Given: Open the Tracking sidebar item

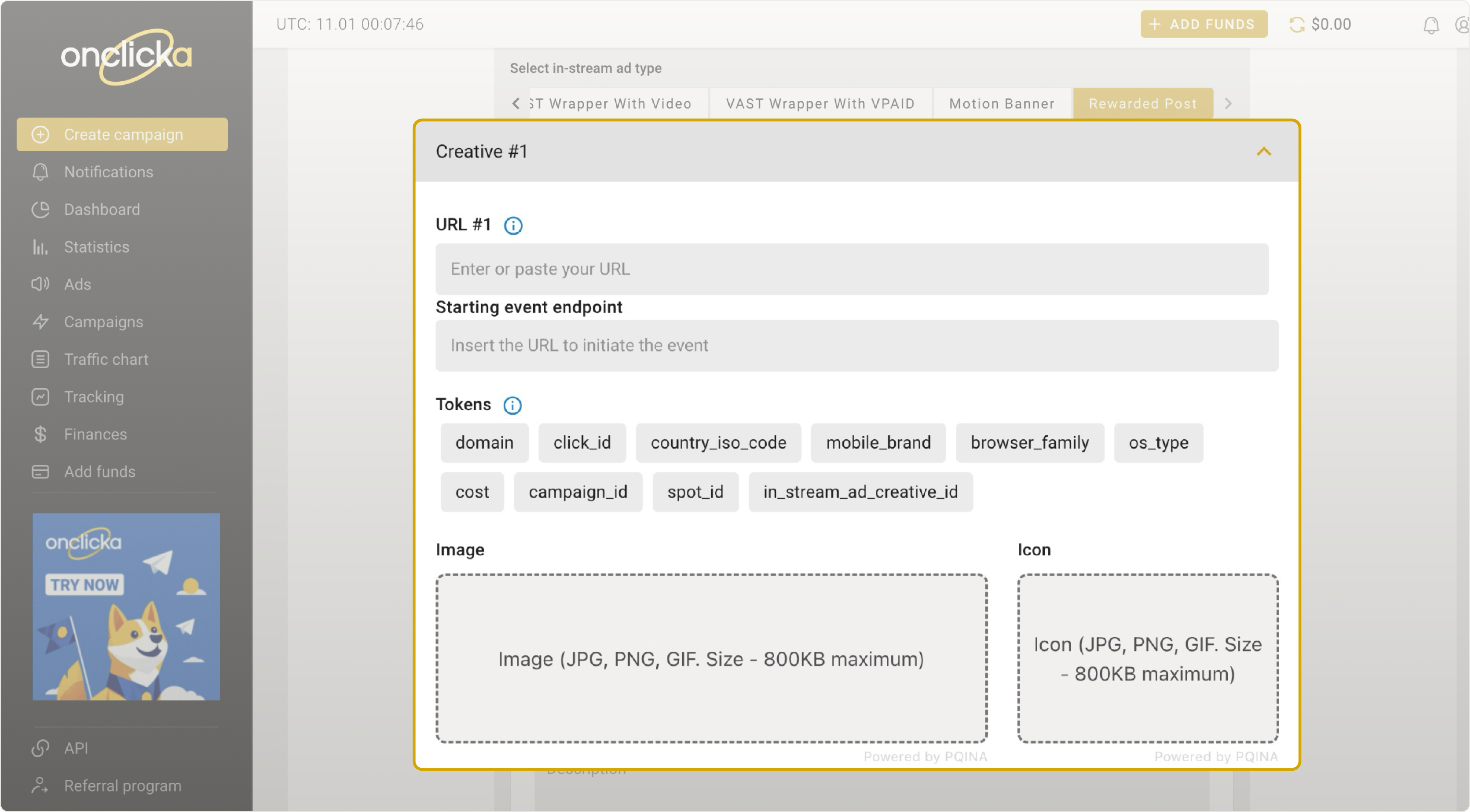Looking at the screenshot, I should point(94,397).
